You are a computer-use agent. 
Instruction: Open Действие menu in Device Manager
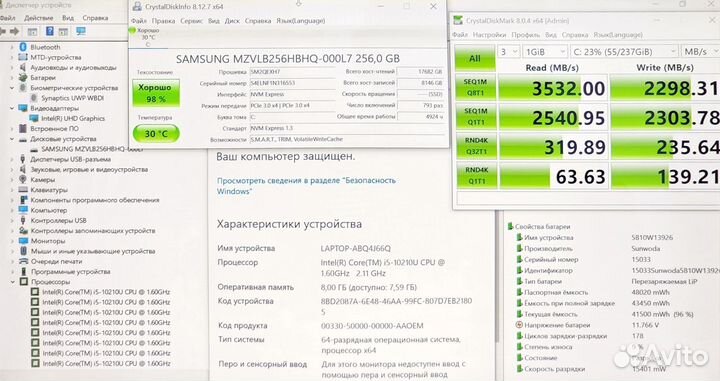[x=39, y=18]
